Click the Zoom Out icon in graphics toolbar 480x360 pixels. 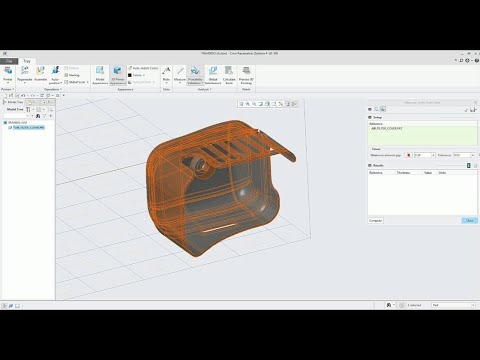[254, 104]
